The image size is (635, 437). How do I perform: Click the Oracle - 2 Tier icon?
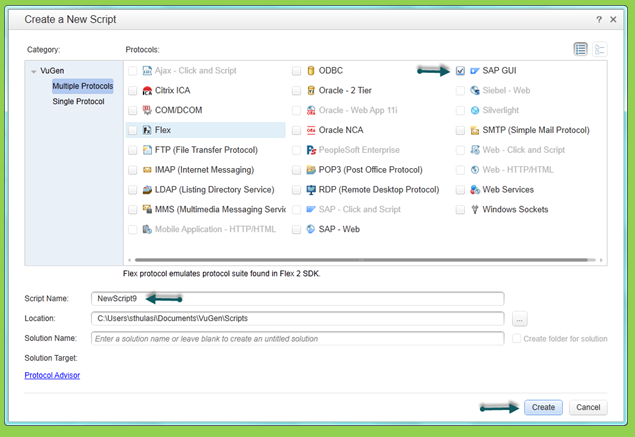311,91
